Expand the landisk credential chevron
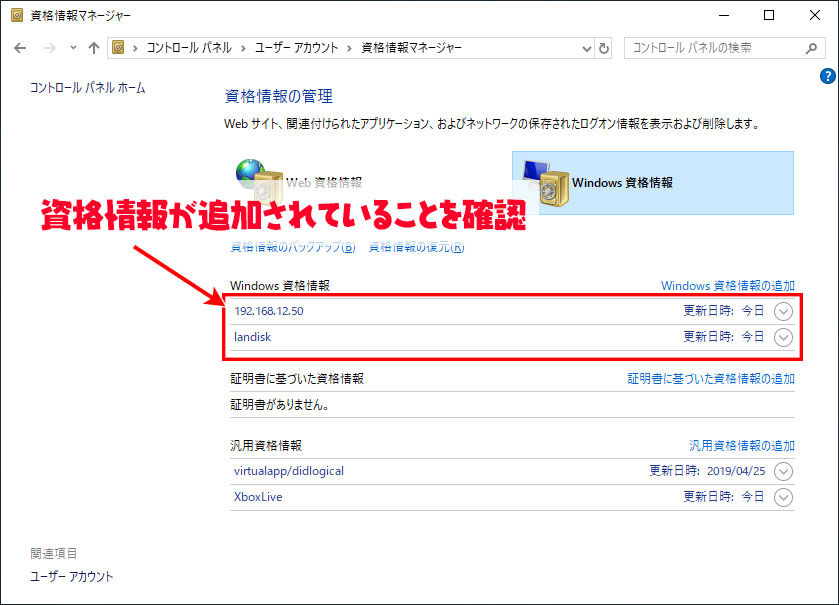The width and height of the screenshot is (839, 605). point(783,338)
